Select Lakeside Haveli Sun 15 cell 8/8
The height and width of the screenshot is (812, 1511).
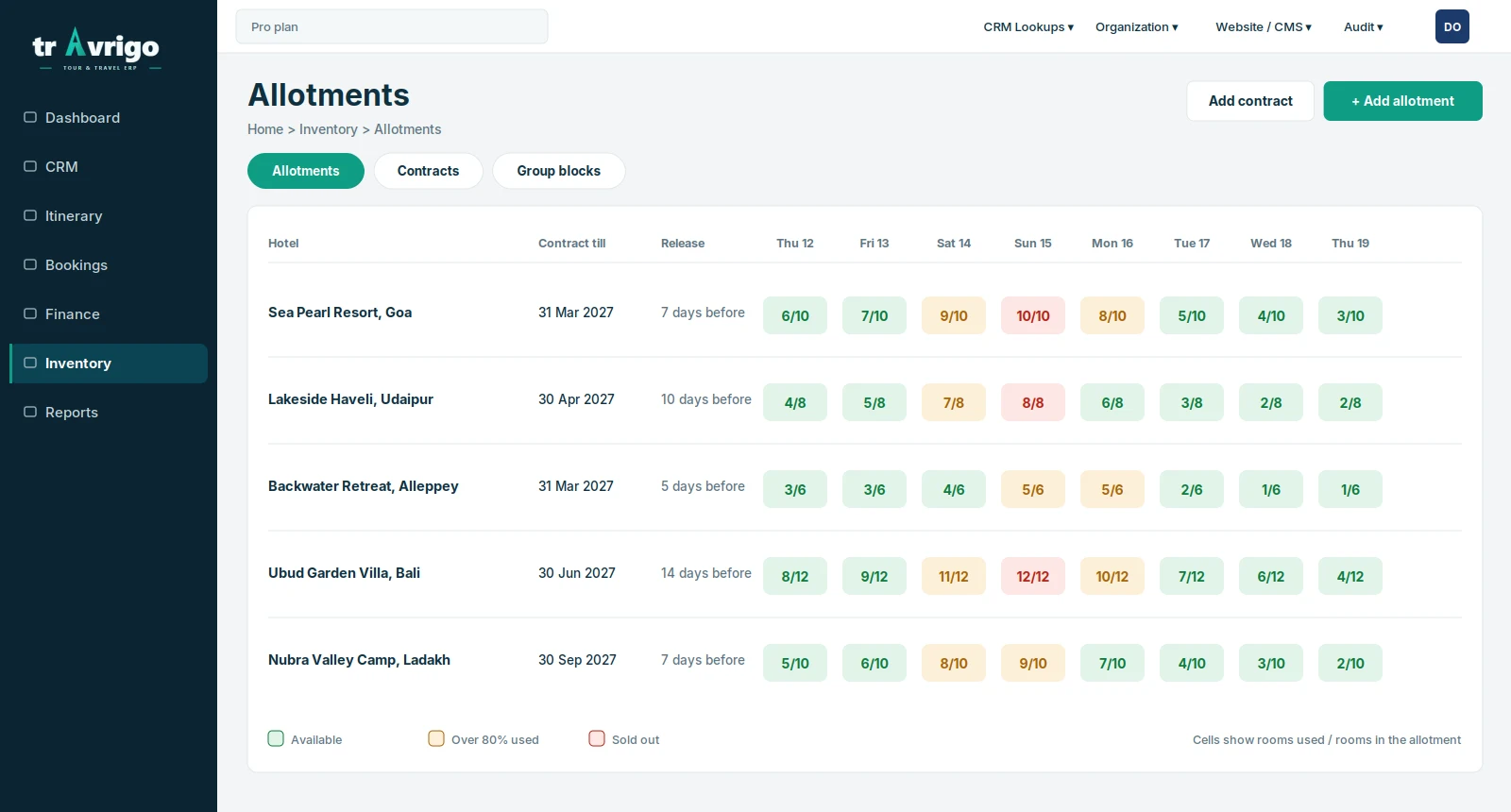tap(1033, 402)
